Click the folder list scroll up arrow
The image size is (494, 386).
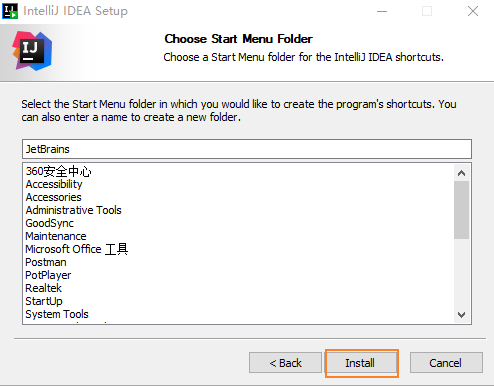tap(462, 173)
